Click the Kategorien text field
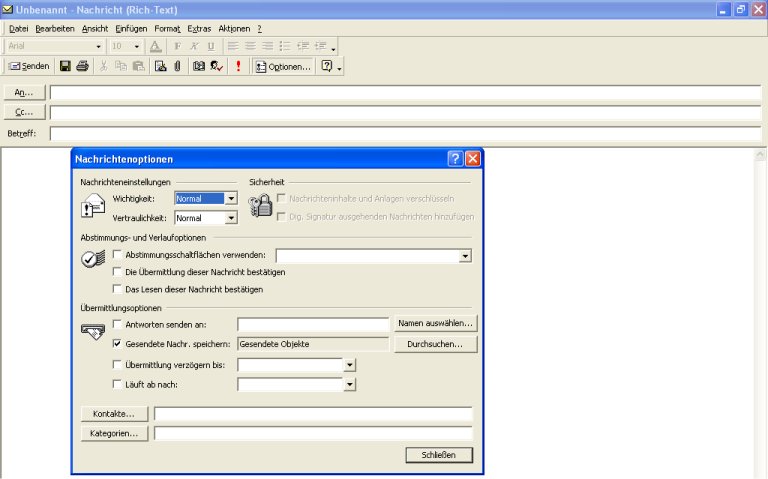Image resolution: width=768 pixels, height=479 pixels. pos(313,433)
